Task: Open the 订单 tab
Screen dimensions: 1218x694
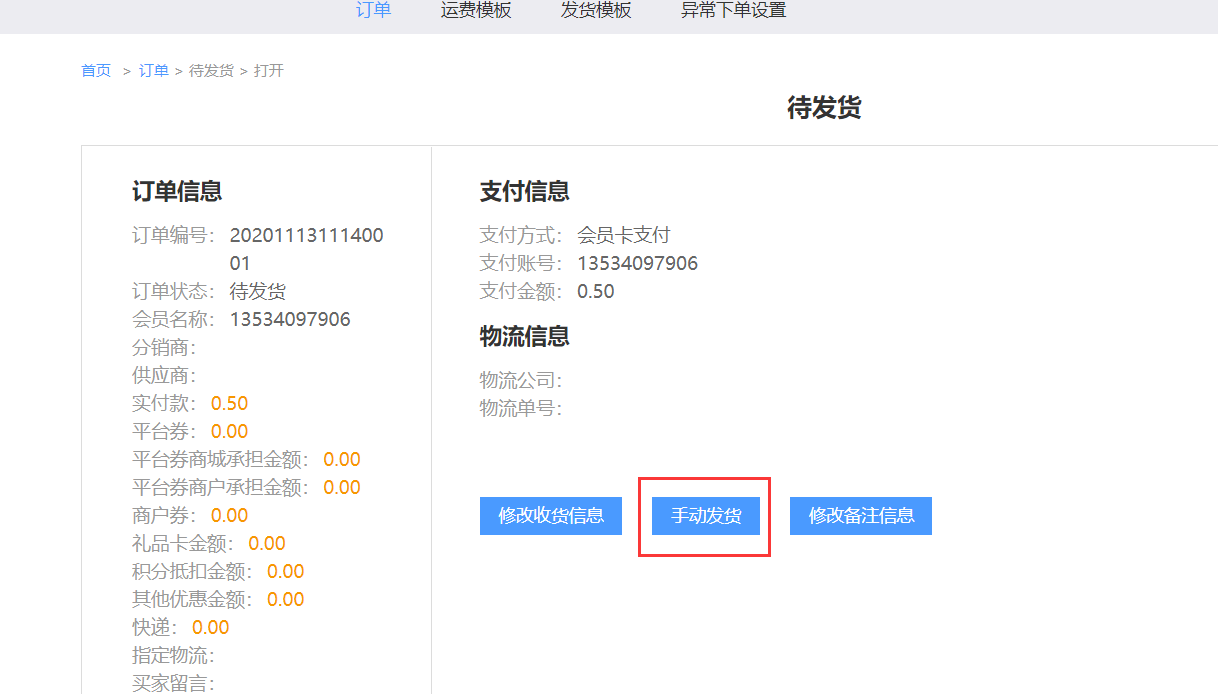Action: [x=374, y=11]
